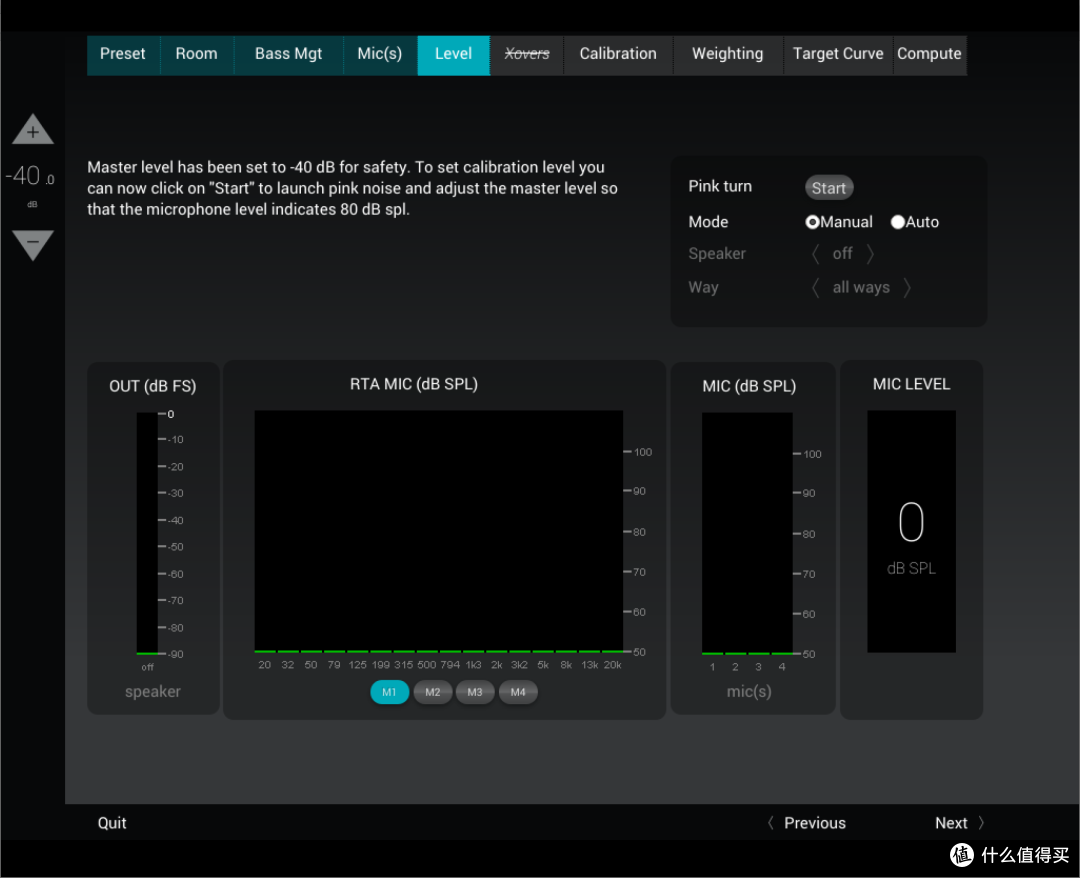Click right chevron next to all ways
Image resolution: width=1080 pixels, height=878 pixels.
(x=907, y=288)
